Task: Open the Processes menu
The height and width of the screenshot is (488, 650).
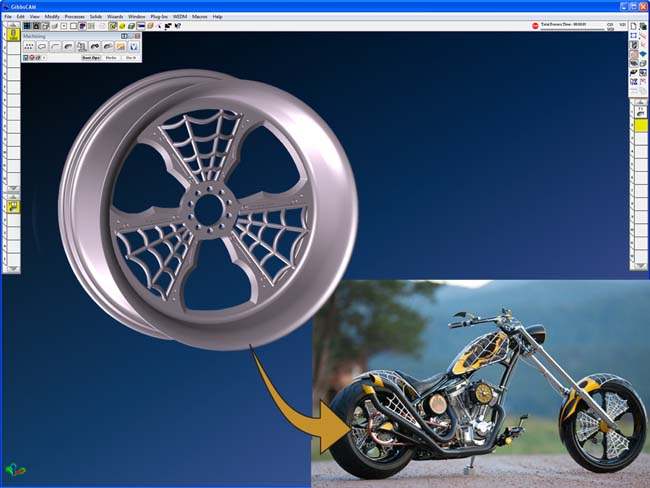Action: [x=75, y=17]
